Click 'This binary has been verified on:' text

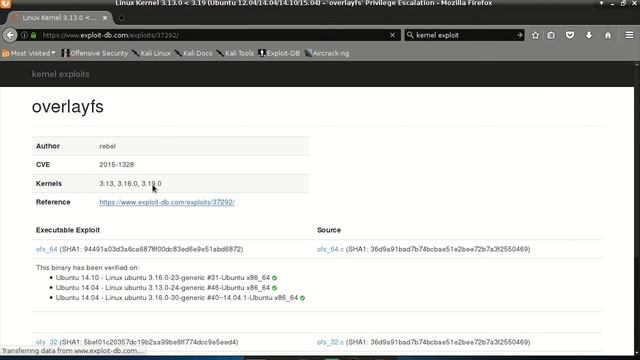[x=87, y=268]
